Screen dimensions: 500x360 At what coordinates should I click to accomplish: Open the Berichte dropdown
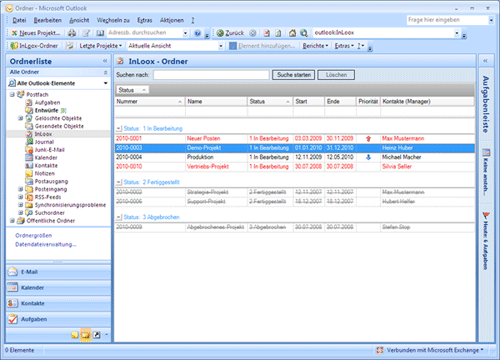pyautogui.click(x=315, y=46)
